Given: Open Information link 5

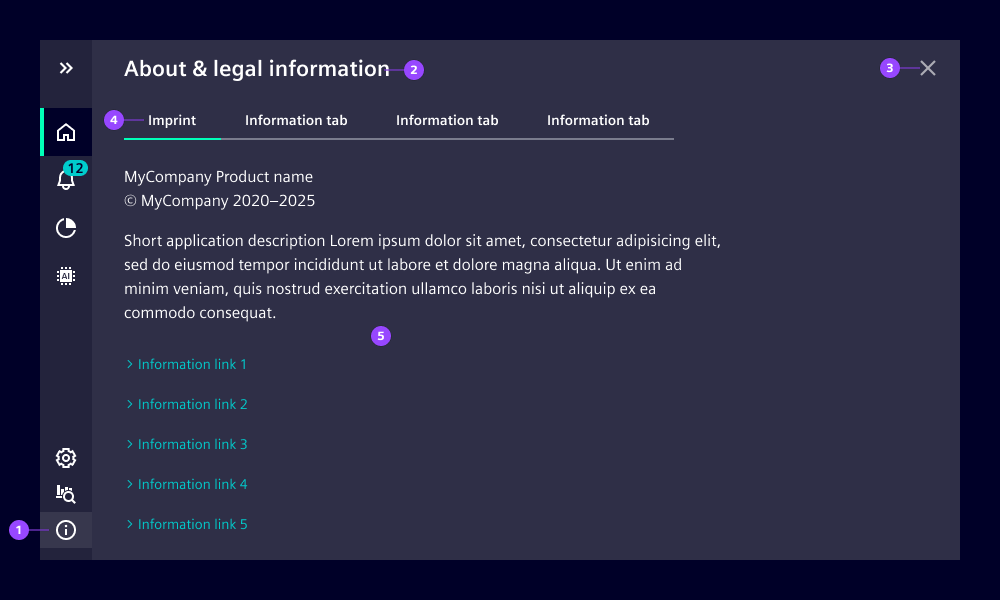Looking at the screenshot, I should point(192,524).
